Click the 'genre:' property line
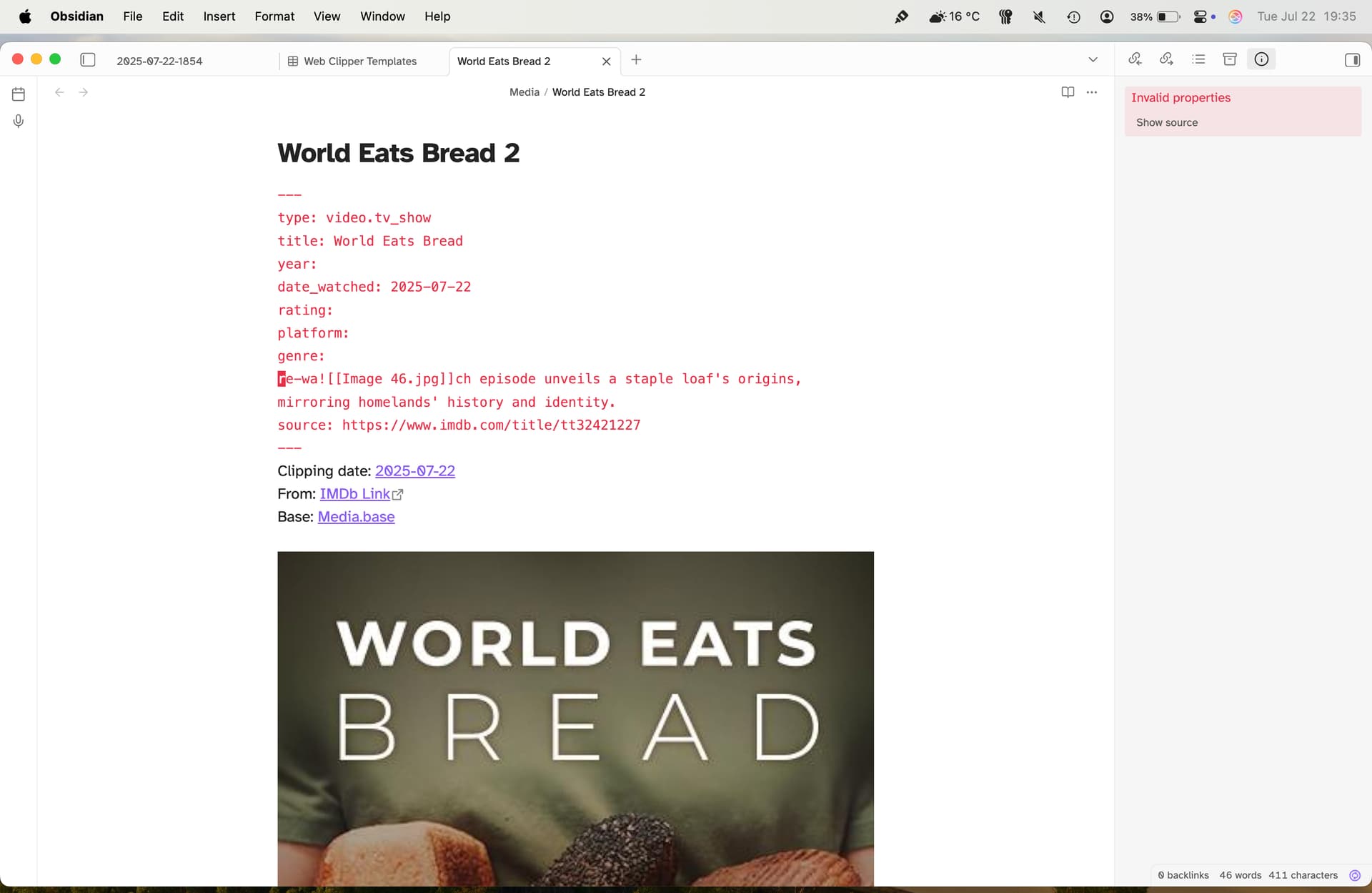The height and width of the screenshot is (893, 1372). 301,356
